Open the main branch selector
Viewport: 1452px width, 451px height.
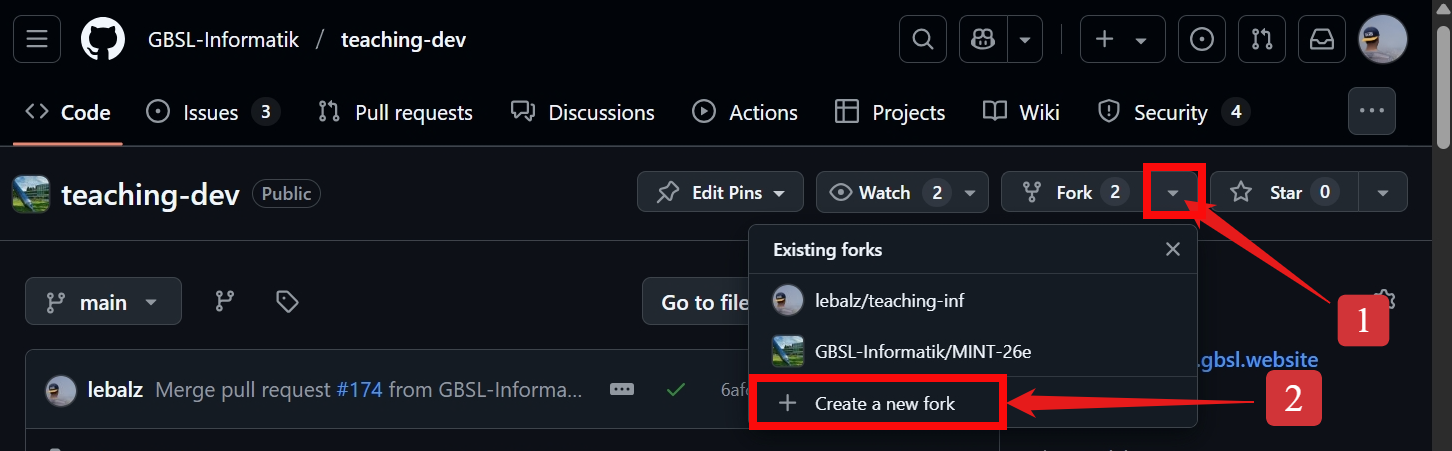click(x=103, y=301)
